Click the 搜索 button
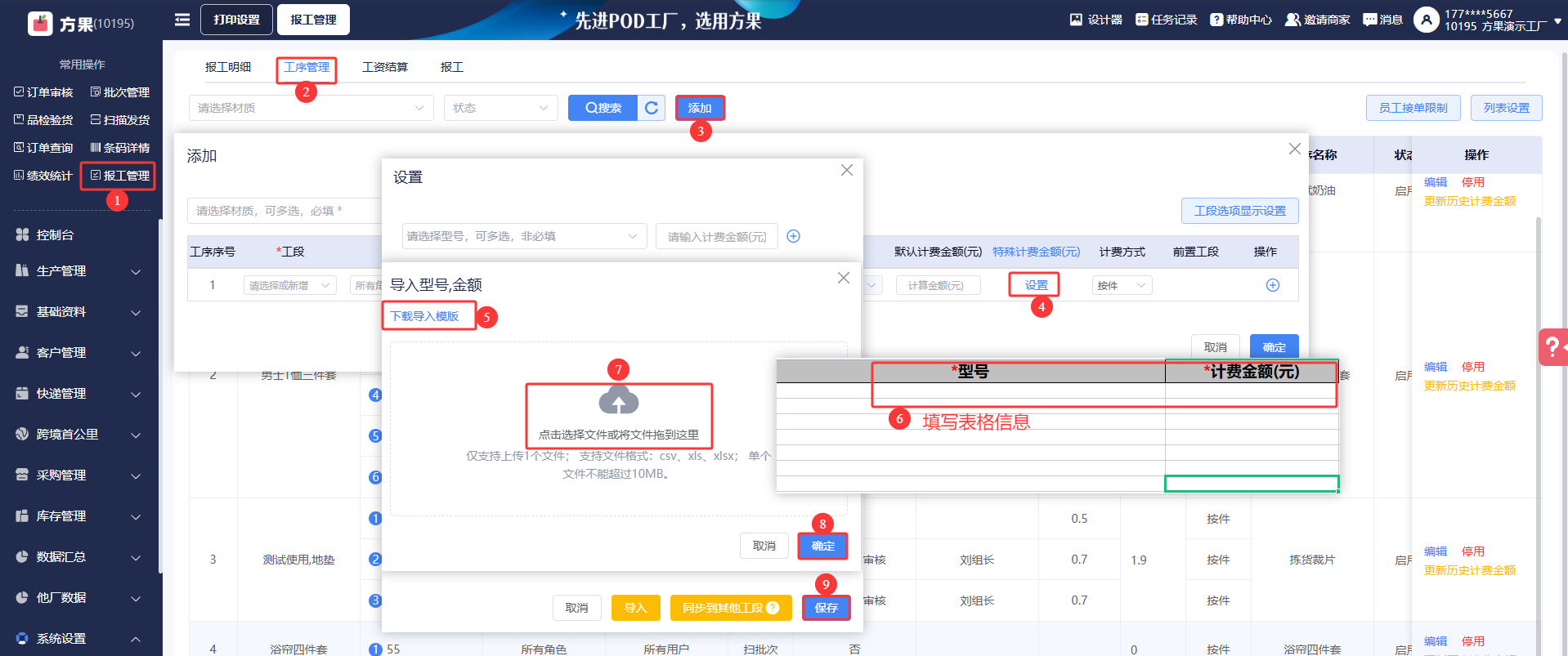 click(603, 108)
